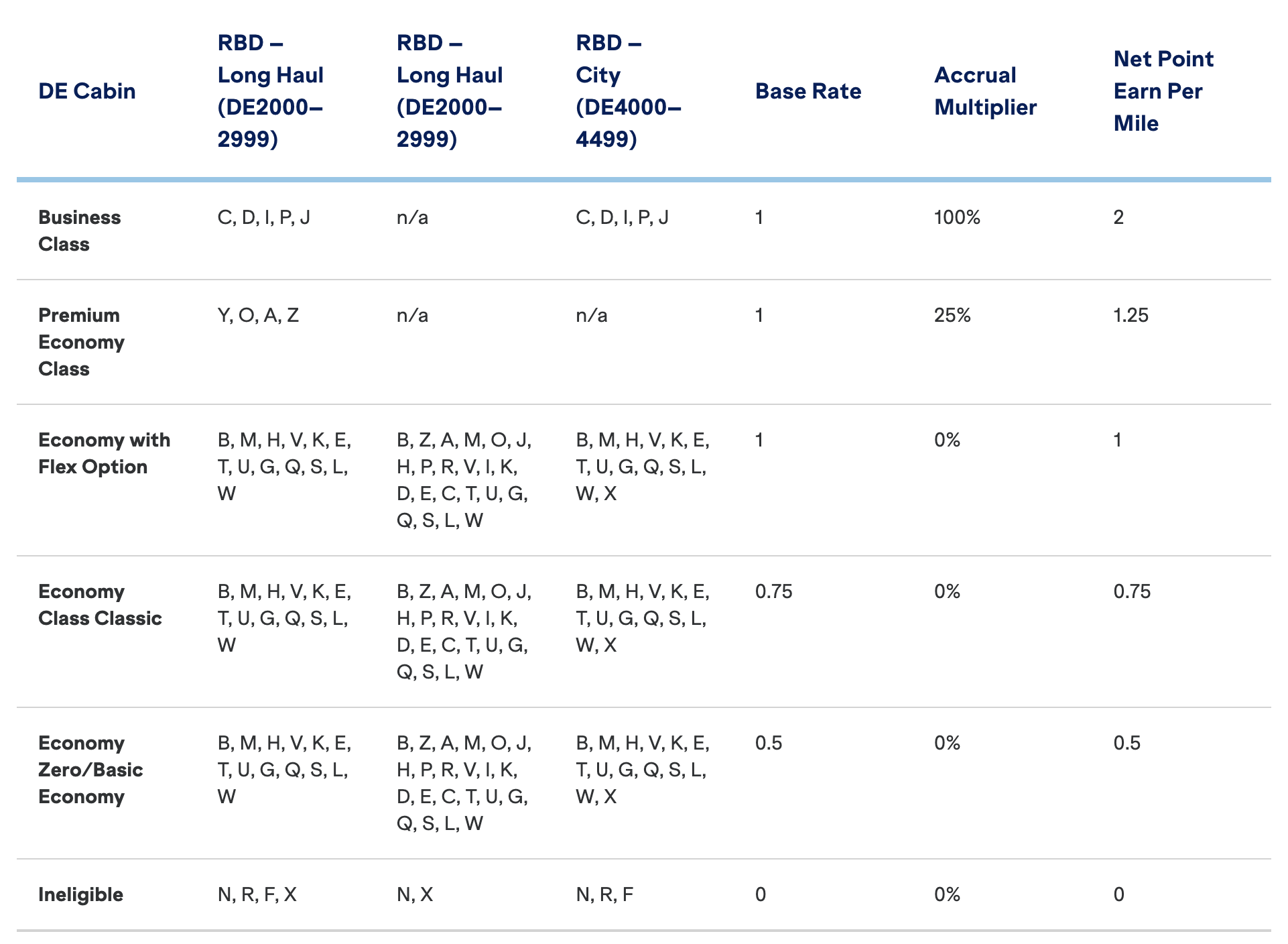The height and width of the screenshot is (944, 1288).
Task: Click the Accrual Multiplier header
Action: coord(985,91)
